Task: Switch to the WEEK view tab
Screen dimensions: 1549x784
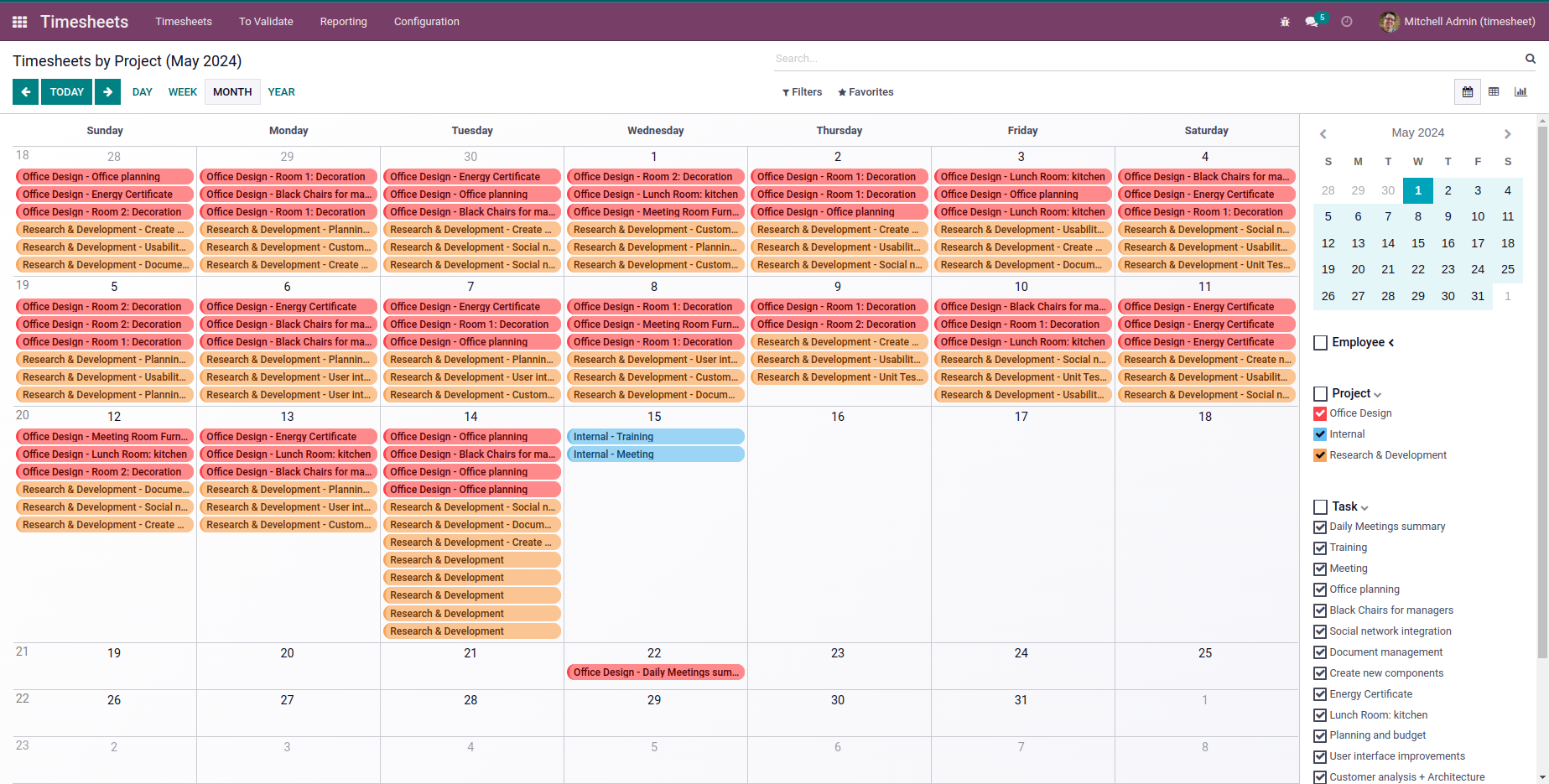Action: coord(183,92)
